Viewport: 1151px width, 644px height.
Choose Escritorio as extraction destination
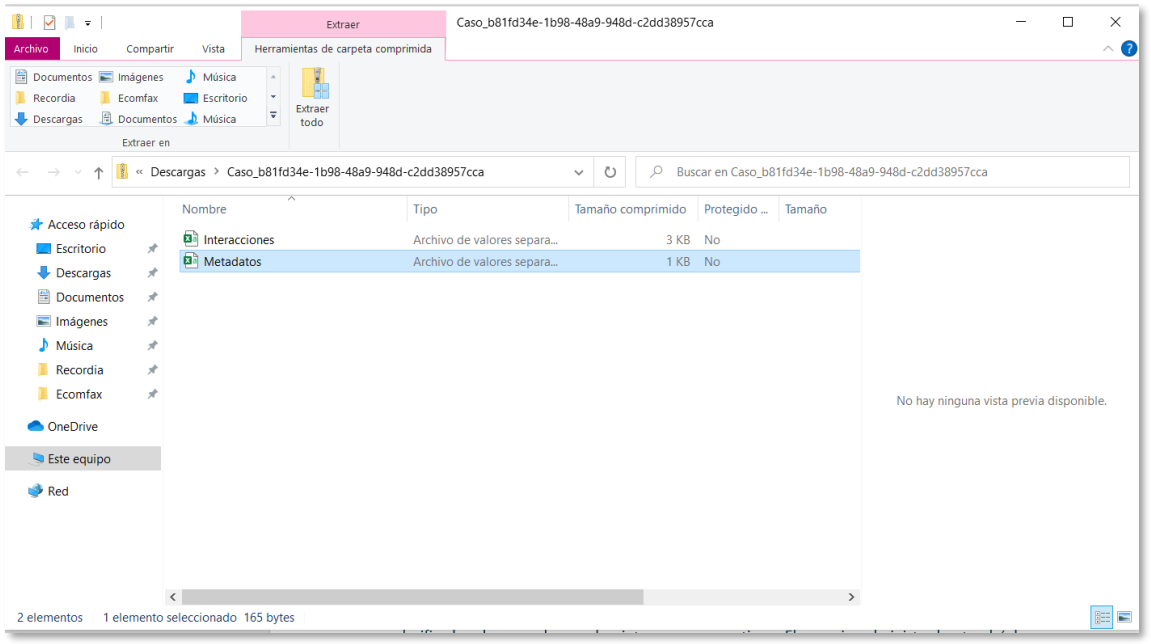pos(215,98)
